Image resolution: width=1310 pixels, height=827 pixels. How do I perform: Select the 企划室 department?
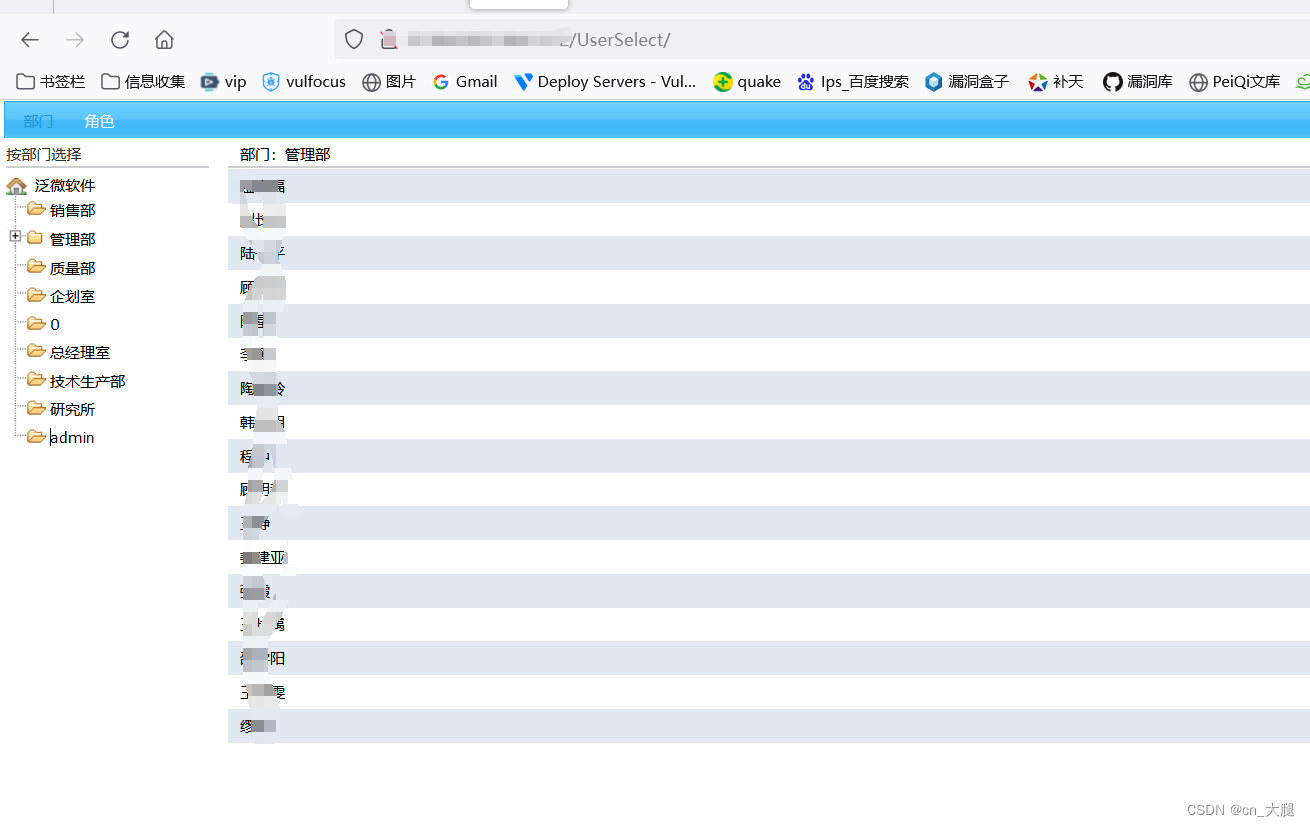point(73,297)
